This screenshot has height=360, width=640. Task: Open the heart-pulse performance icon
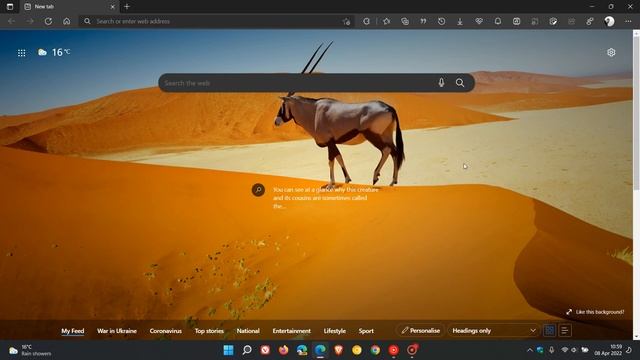point(479,21)
